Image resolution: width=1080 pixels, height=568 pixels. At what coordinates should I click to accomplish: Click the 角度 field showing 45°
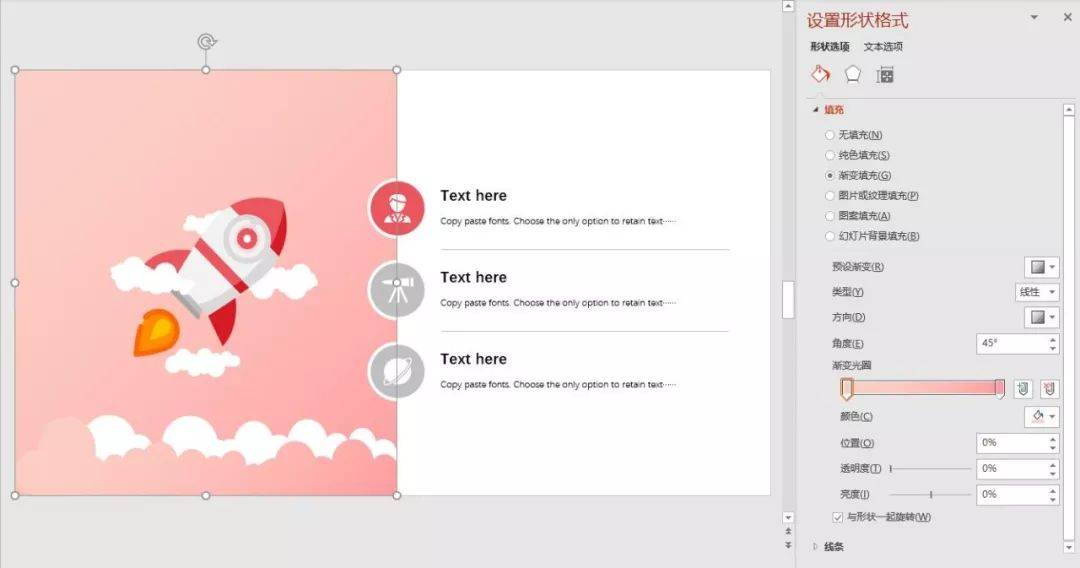coord(1012,344)
